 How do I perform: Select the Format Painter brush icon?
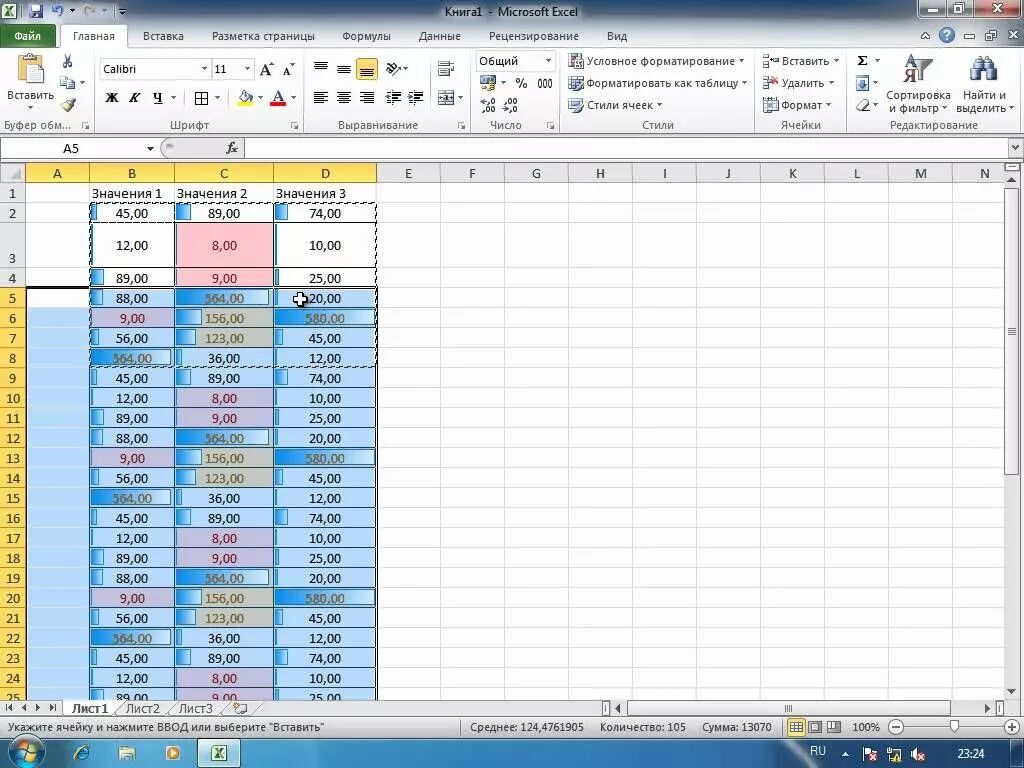(x=68, y=104)
